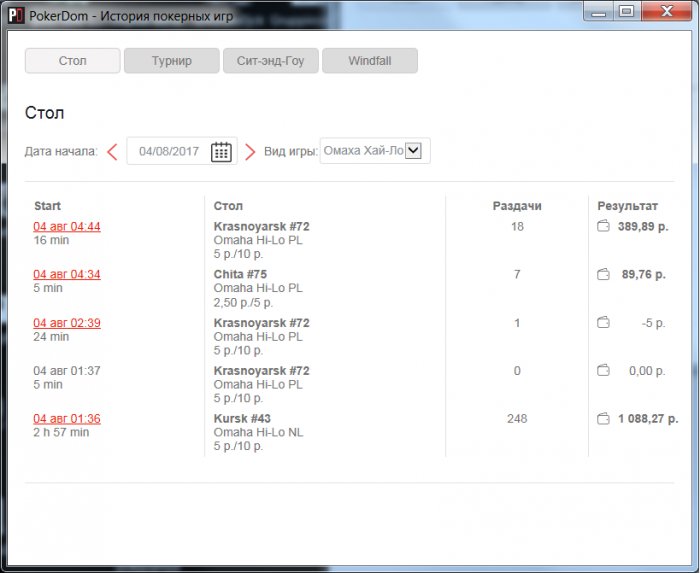The image size is (700, 573).
Task: Switch to the Сит-энд-Гоу tab
Action: pos(271,61)
